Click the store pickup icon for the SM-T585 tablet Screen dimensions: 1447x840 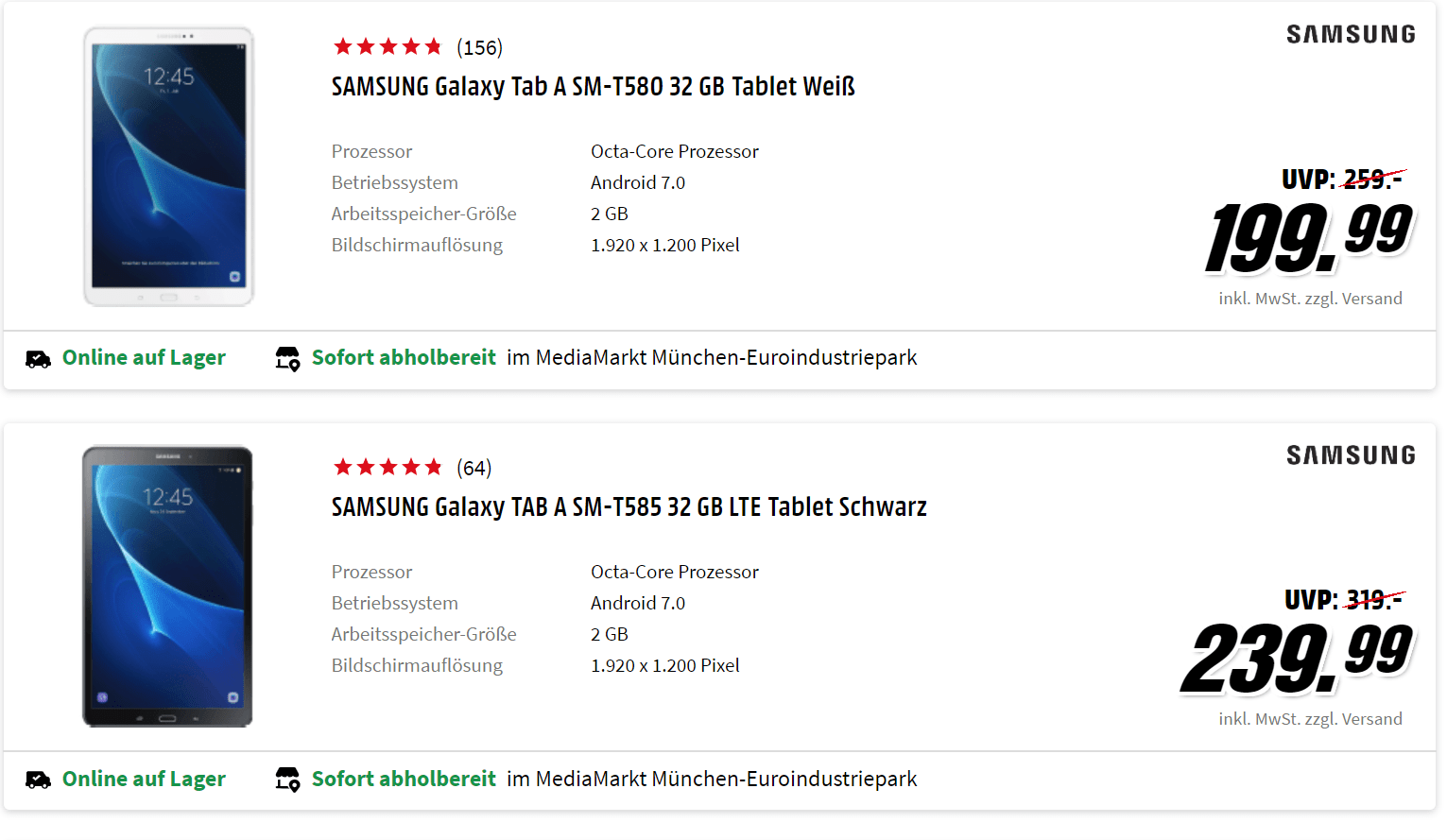tap(287, 780)
